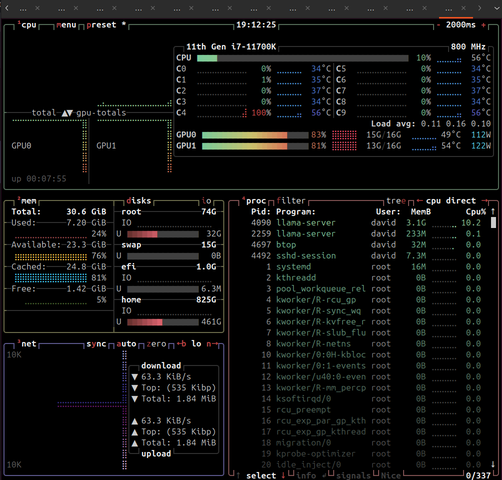Increase update interval with the plus sign

tap(483, 25)
